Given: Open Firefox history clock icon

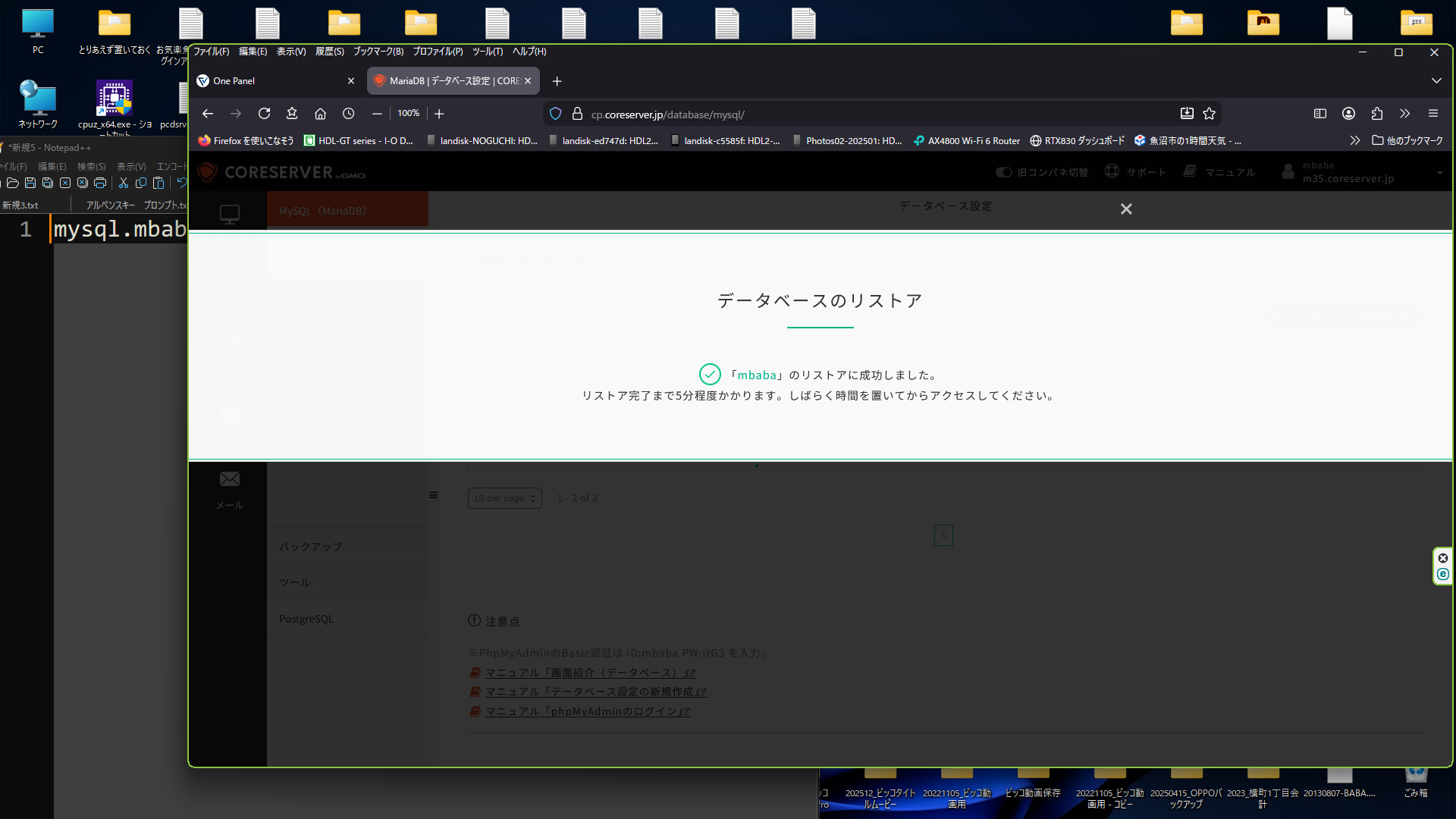Looking at the screenshot, I should pyautogui.click(x=348, y=114).
